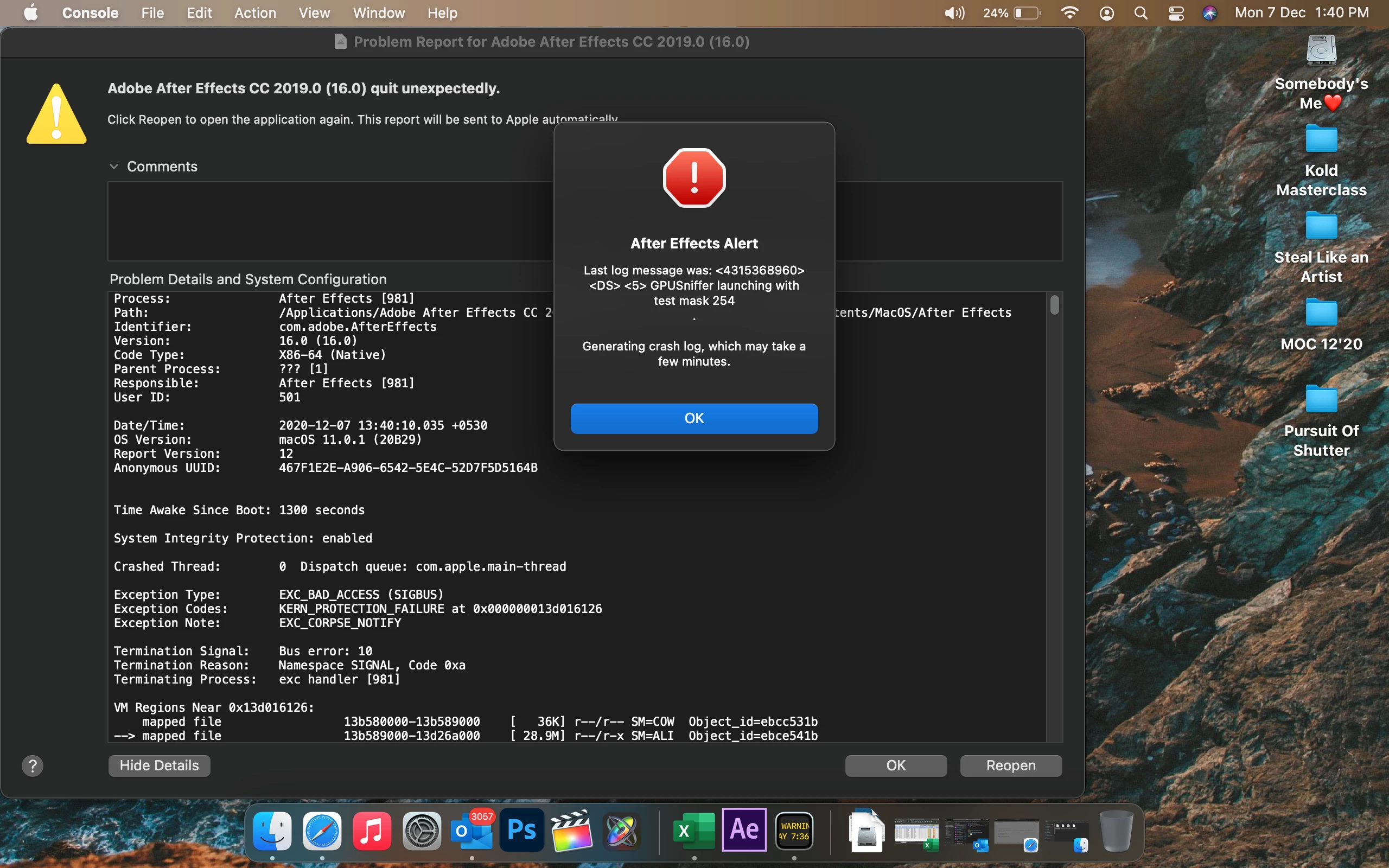
Task: Open Music app in the Dock
Action: [372, 830]
